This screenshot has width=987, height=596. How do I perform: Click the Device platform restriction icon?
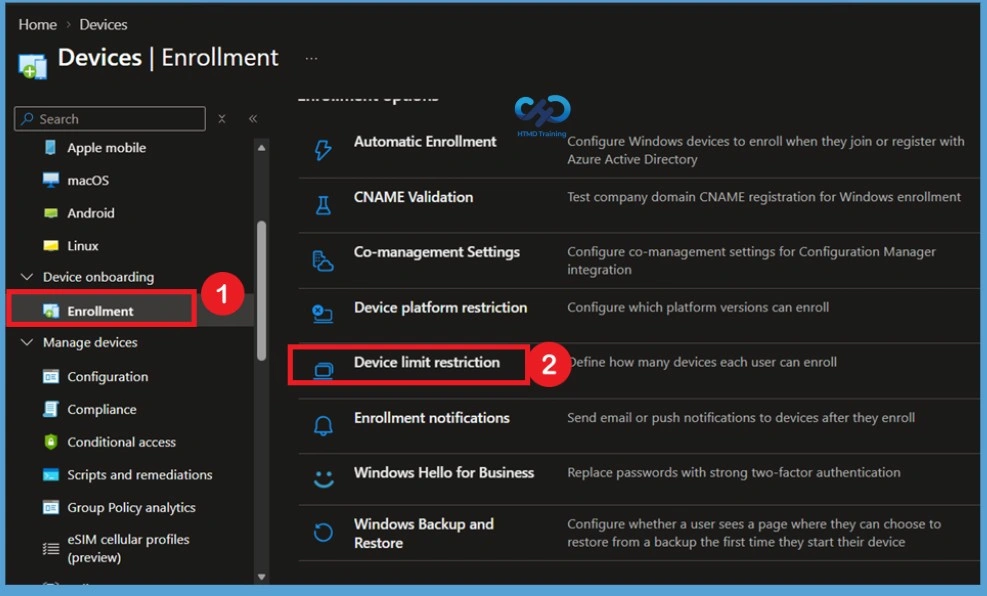323,314
